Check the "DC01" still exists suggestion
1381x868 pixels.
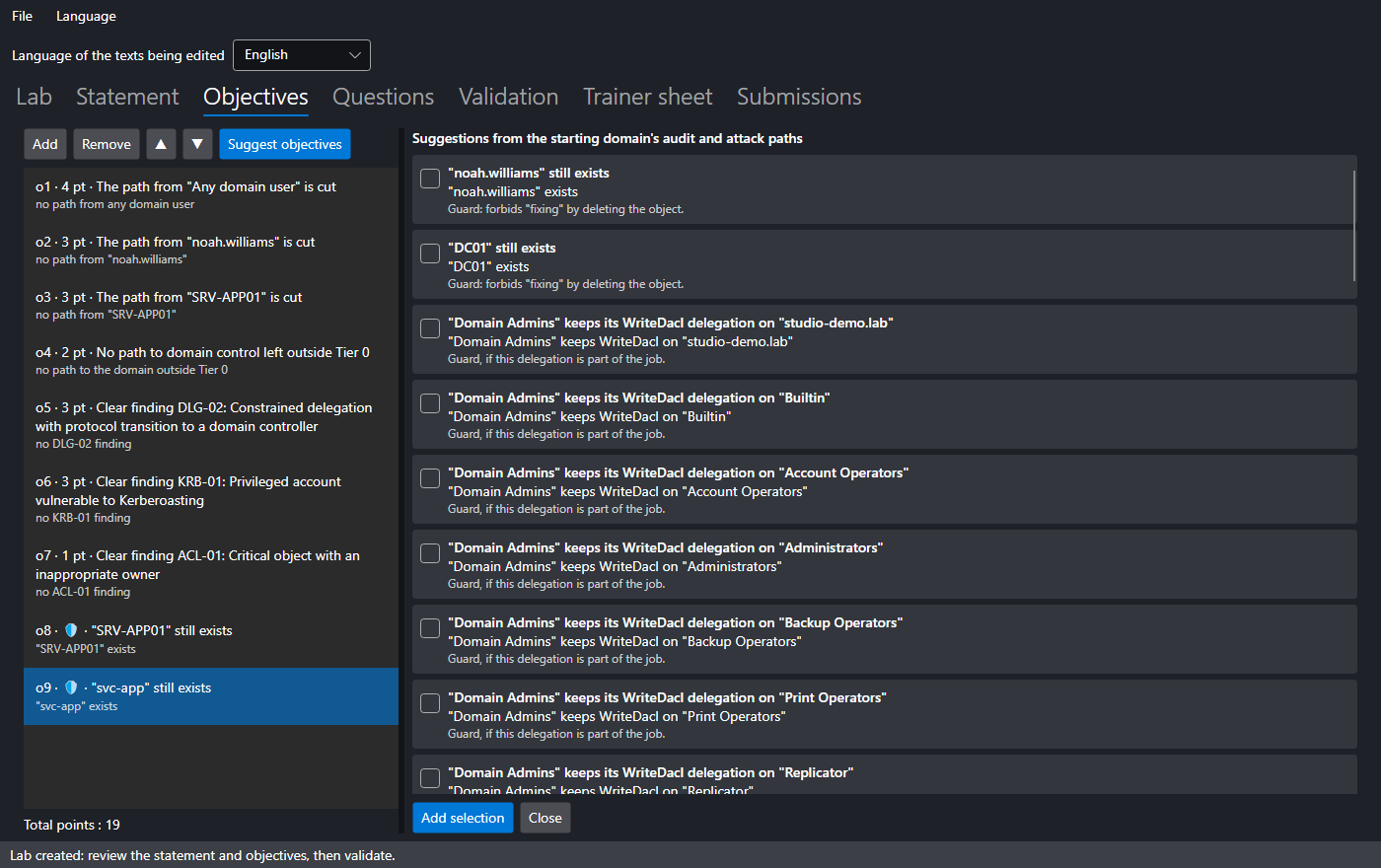tap(430, 253)
